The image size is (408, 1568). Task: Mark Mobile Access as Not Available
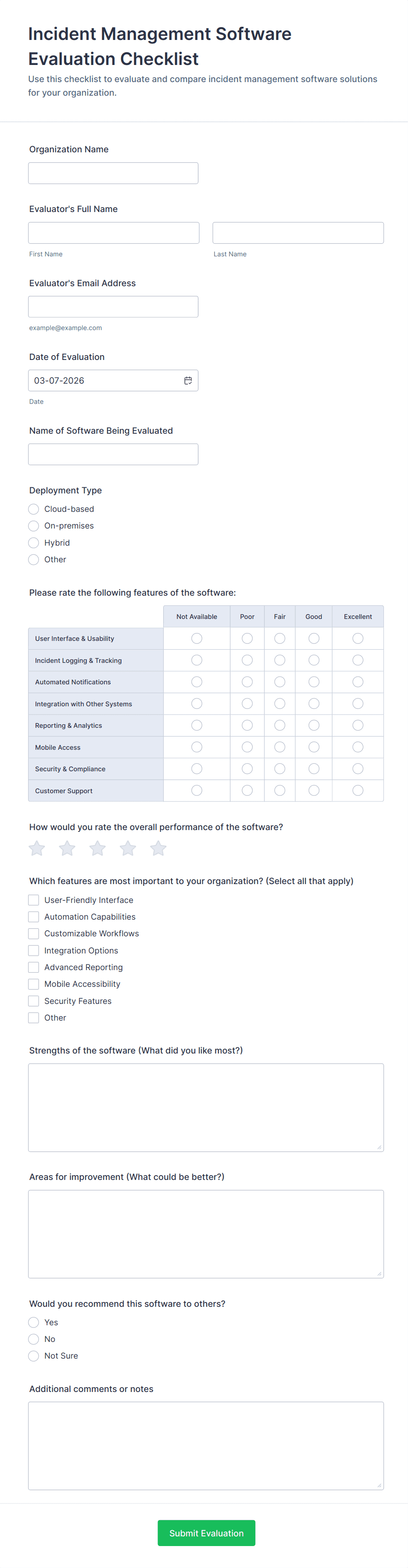click(197, 747)
